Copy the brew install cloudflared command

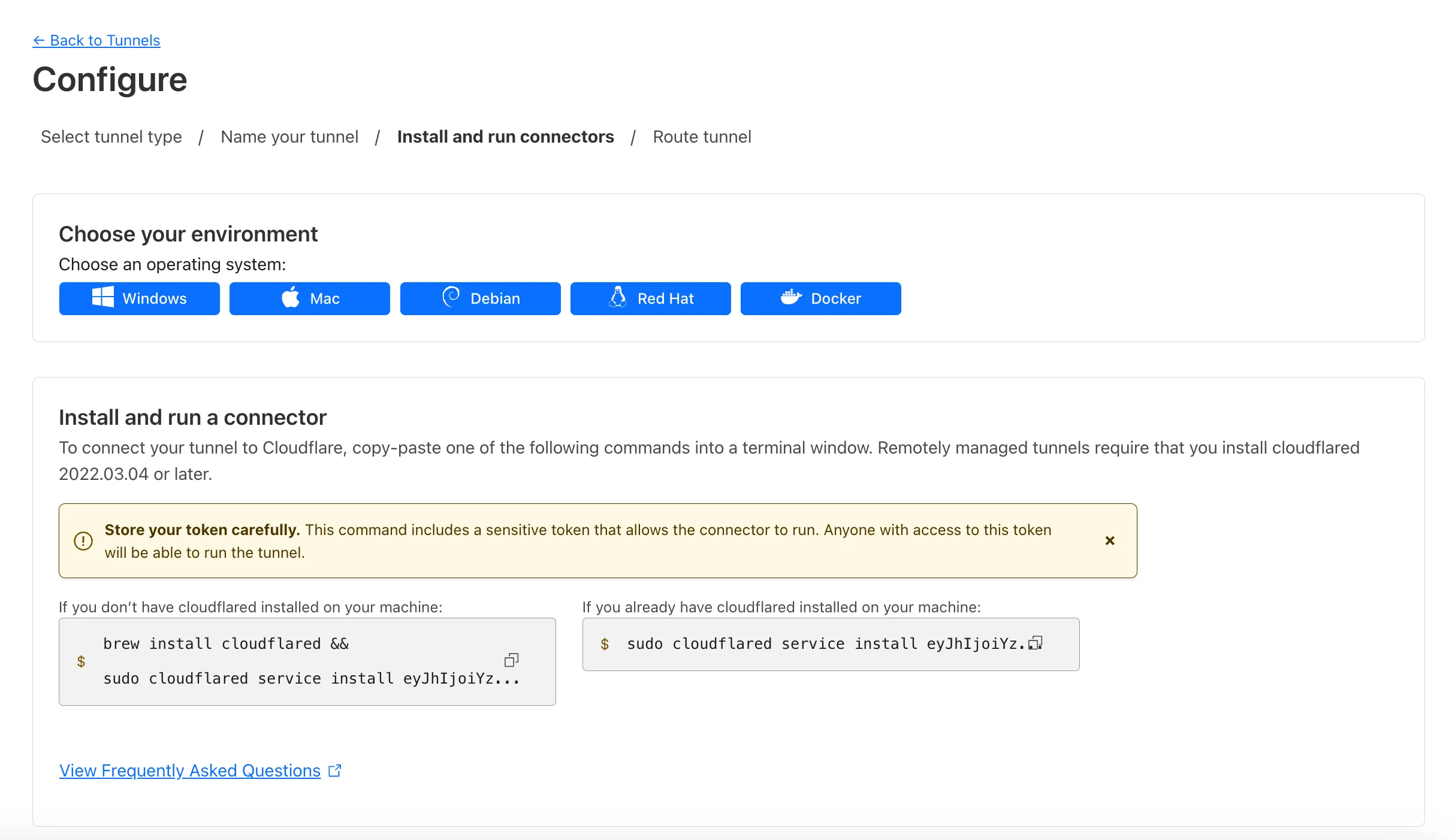[511, 660]
